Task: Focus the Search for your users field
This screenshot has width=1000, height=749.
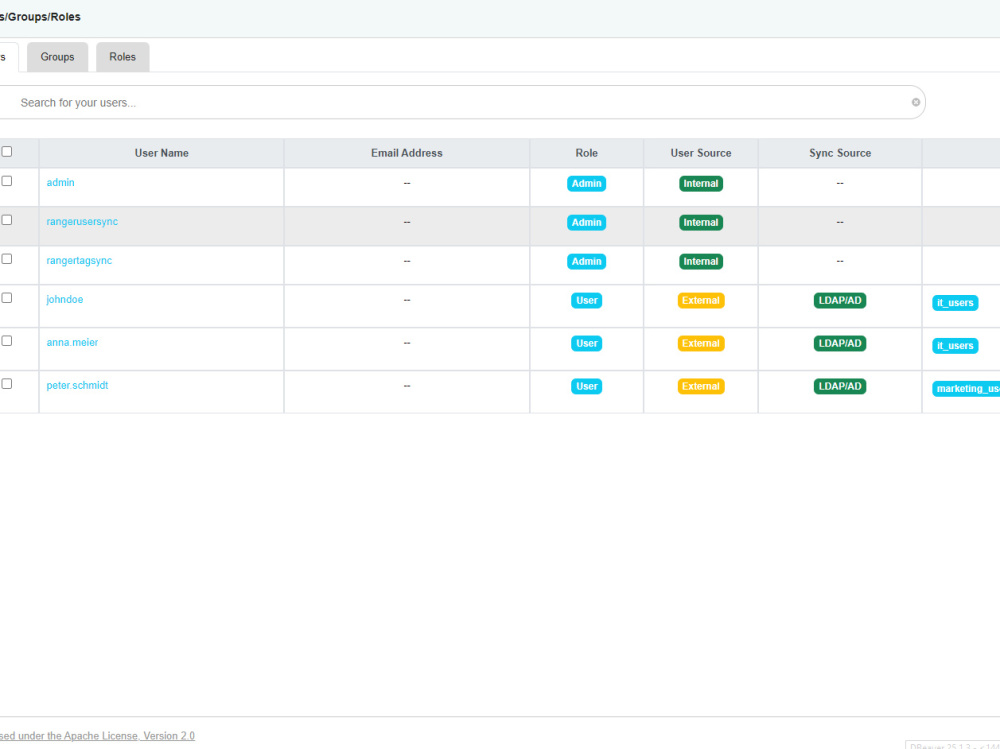Action: click(x=461, y=102)
